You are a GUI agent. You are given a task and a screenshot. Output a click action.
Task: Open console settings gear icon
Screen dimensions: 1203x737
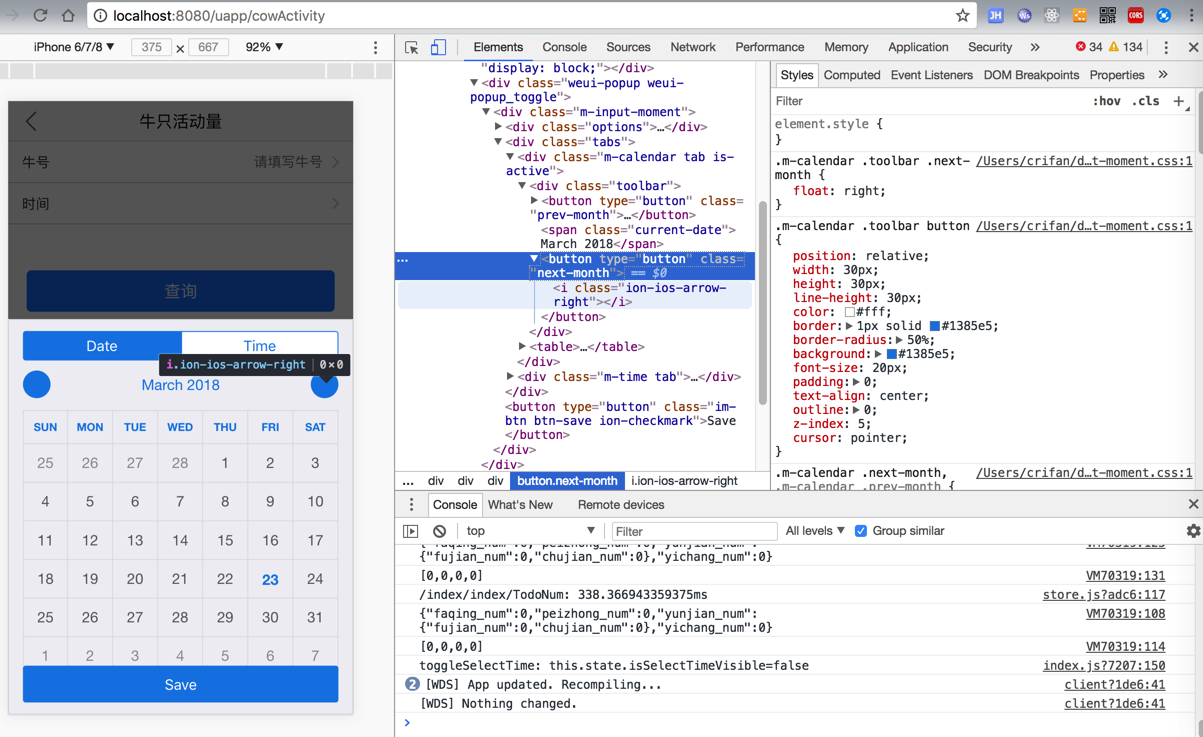click(1193, 531)
